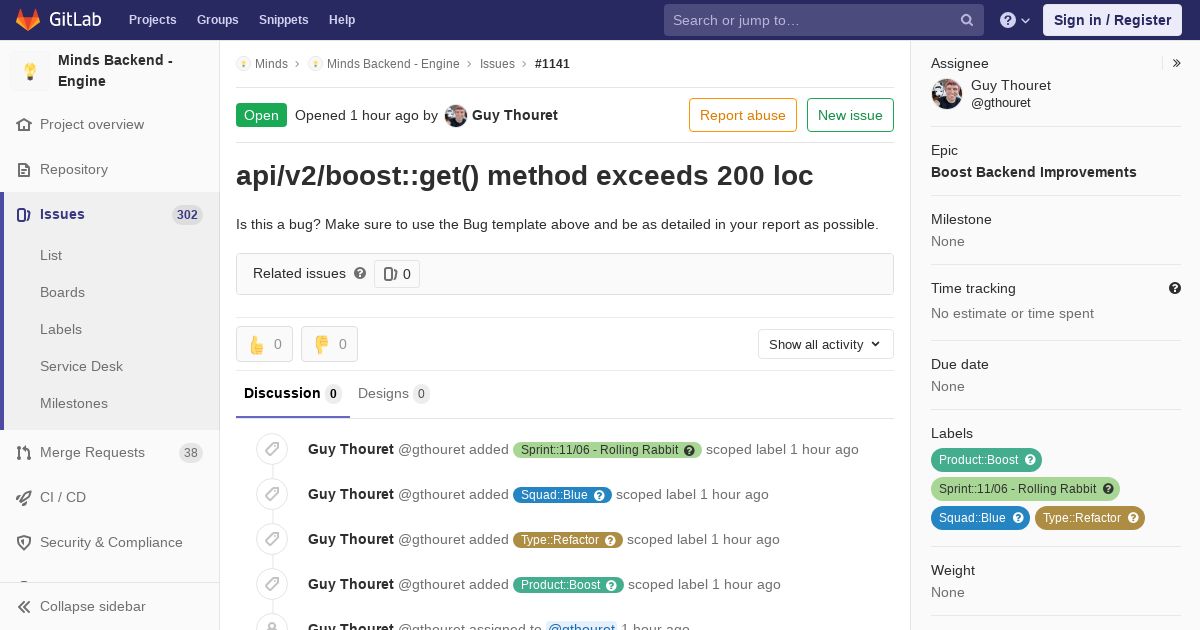
Task: Click author avatar next to Opened by
Action: 456,116
